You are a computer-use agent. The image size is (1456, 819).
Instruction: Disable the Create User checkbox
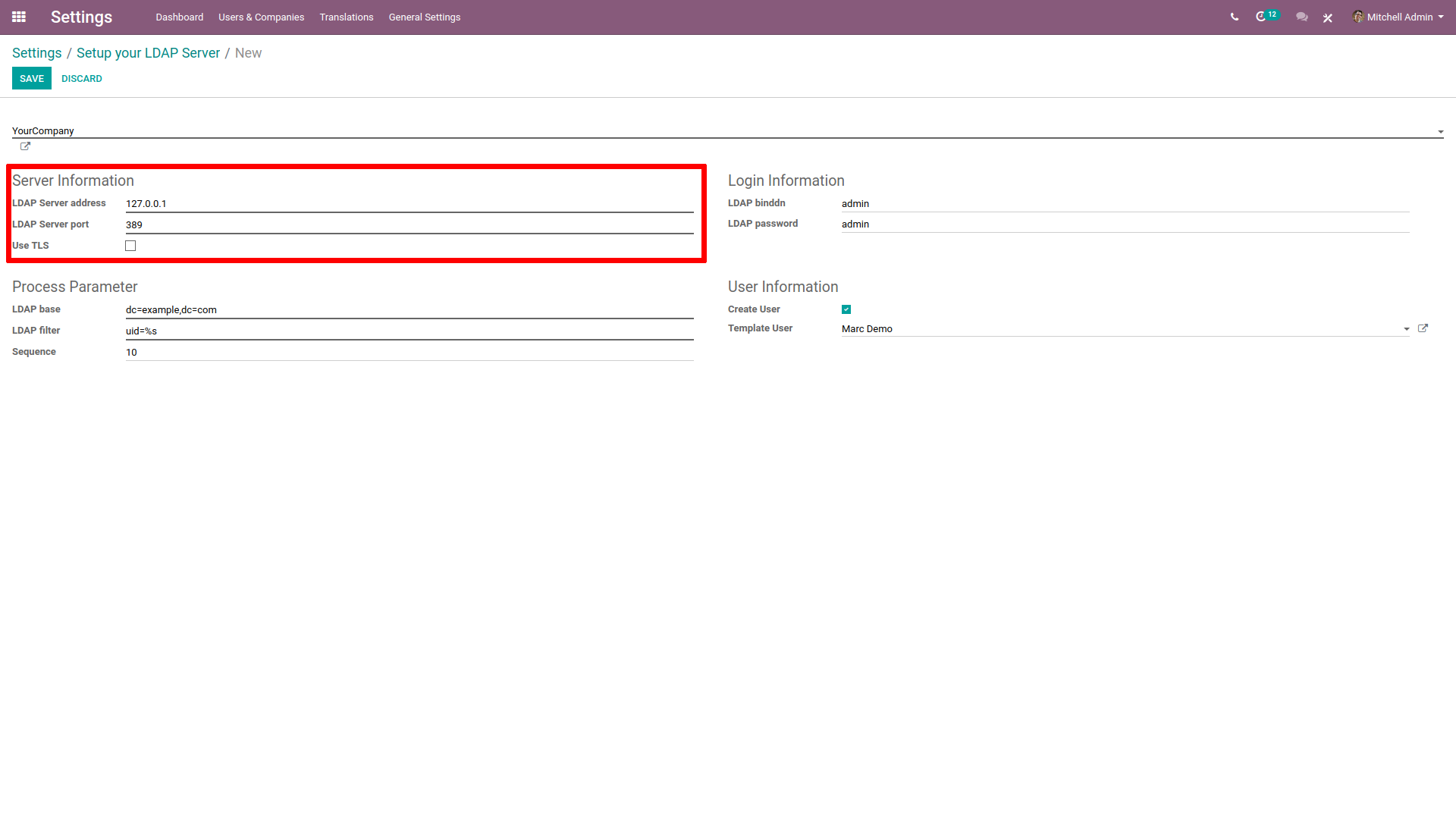846,309
